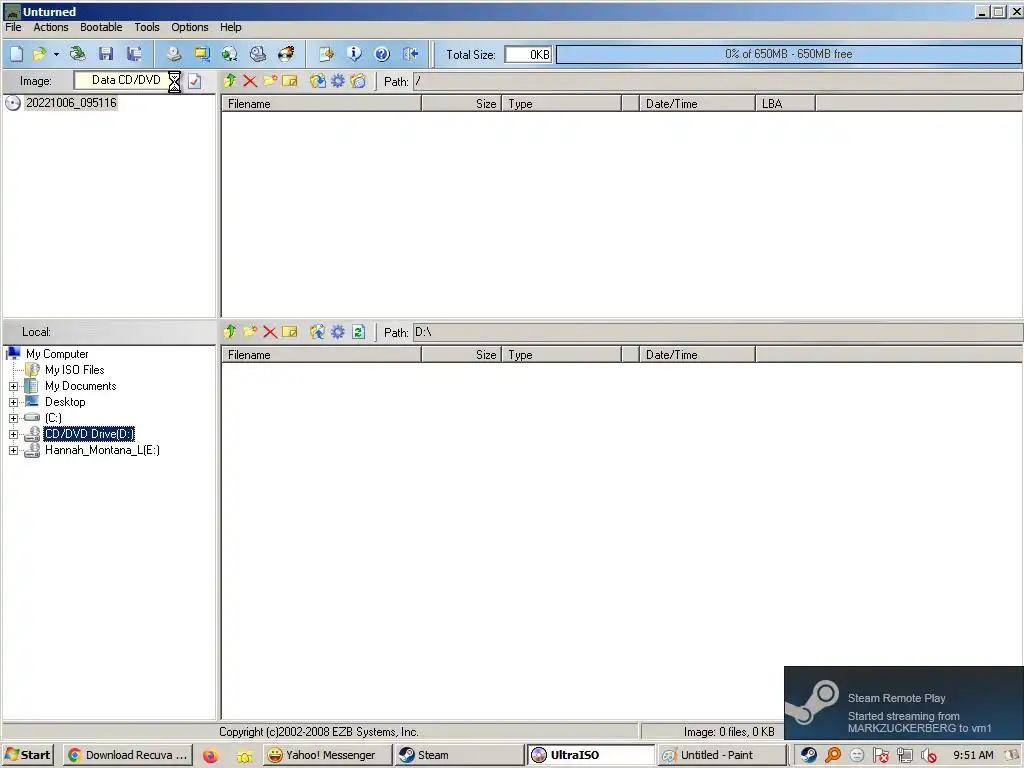Click the Extract icon in image pane toolbar
1024x768 pixels.
tap(317, 81)
